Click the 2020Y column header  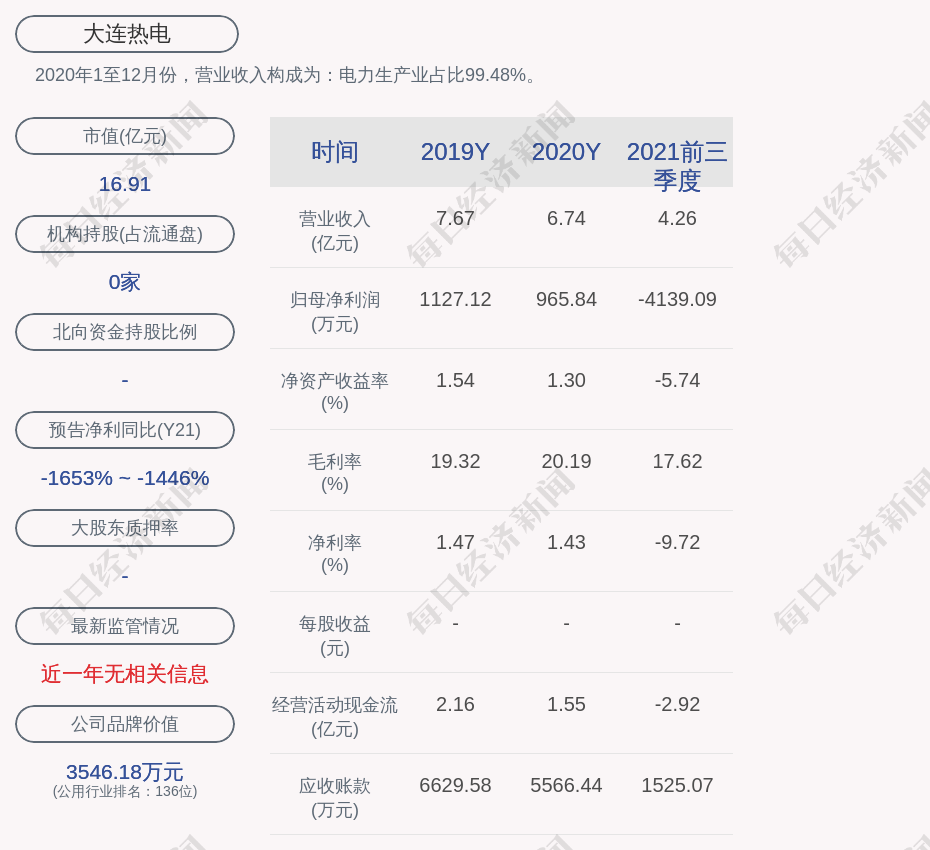566,152
